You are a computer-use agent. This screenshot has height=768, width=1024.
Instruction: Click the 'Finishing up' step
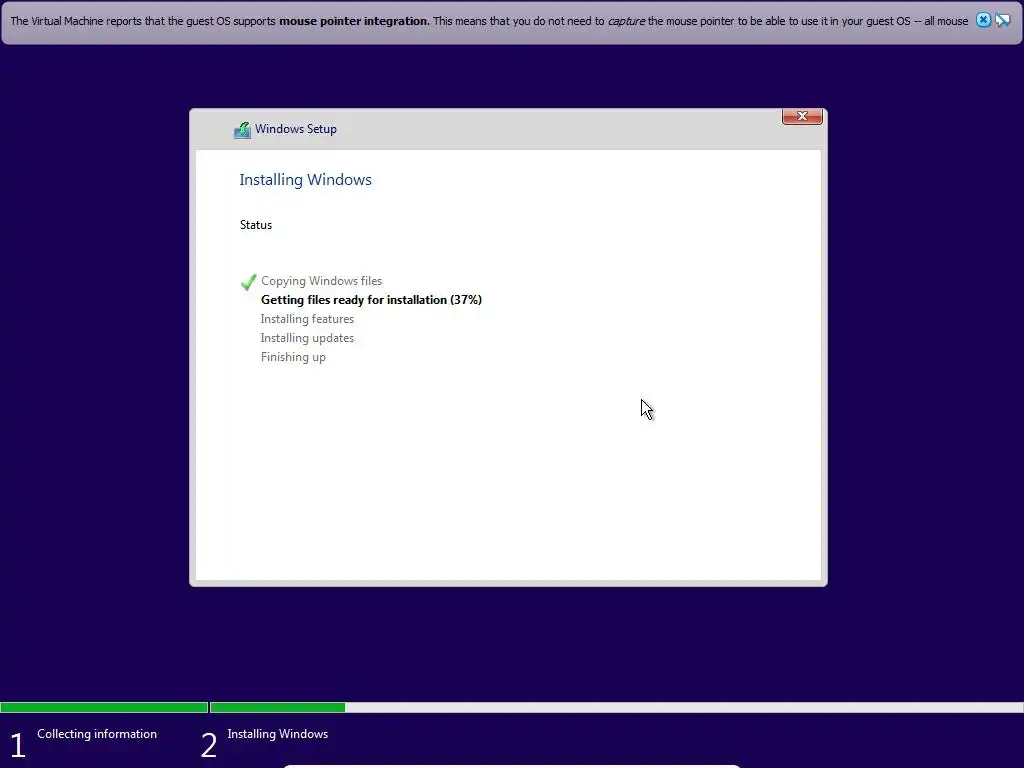point(293,357)
